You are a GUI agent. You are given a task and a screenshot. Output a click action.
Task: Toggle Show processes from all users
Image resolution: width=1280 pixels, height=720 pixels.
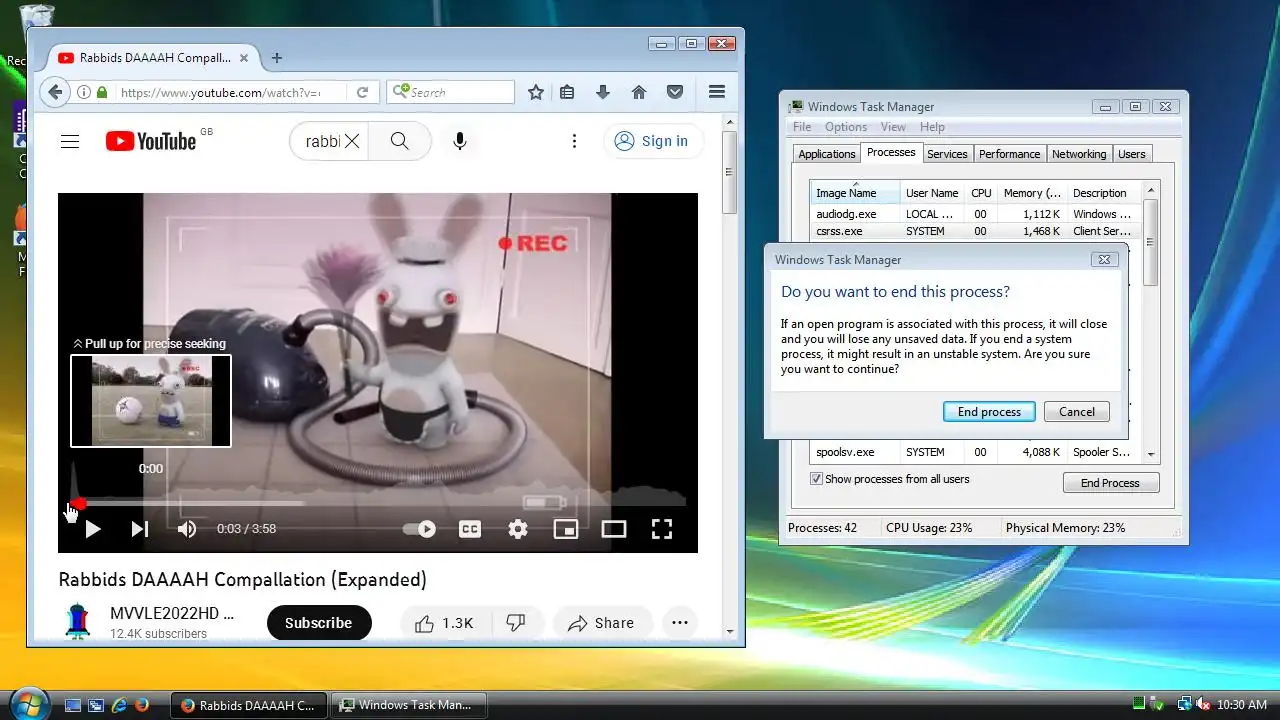(x=816, y=479)
